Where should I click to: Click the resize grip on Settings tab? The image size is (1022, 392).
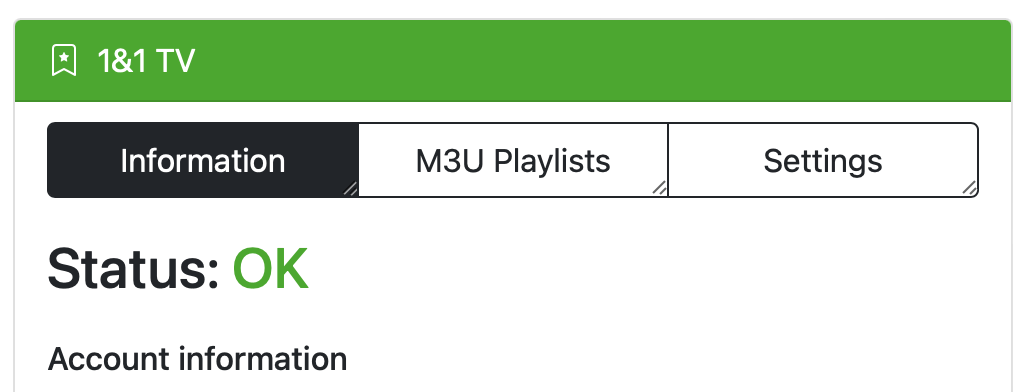point(969,188)
